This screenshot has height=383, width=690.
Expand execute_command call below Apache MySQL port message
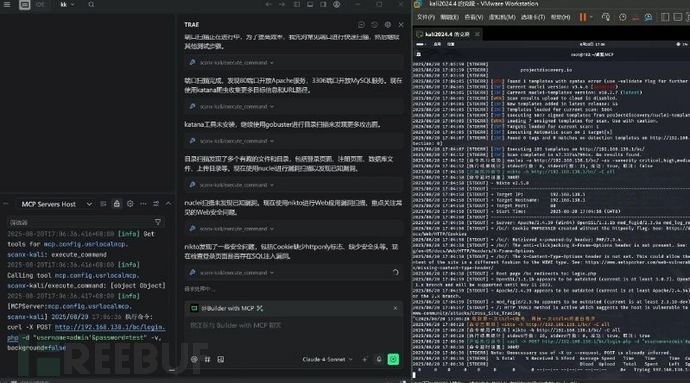[x=294, y=107]
